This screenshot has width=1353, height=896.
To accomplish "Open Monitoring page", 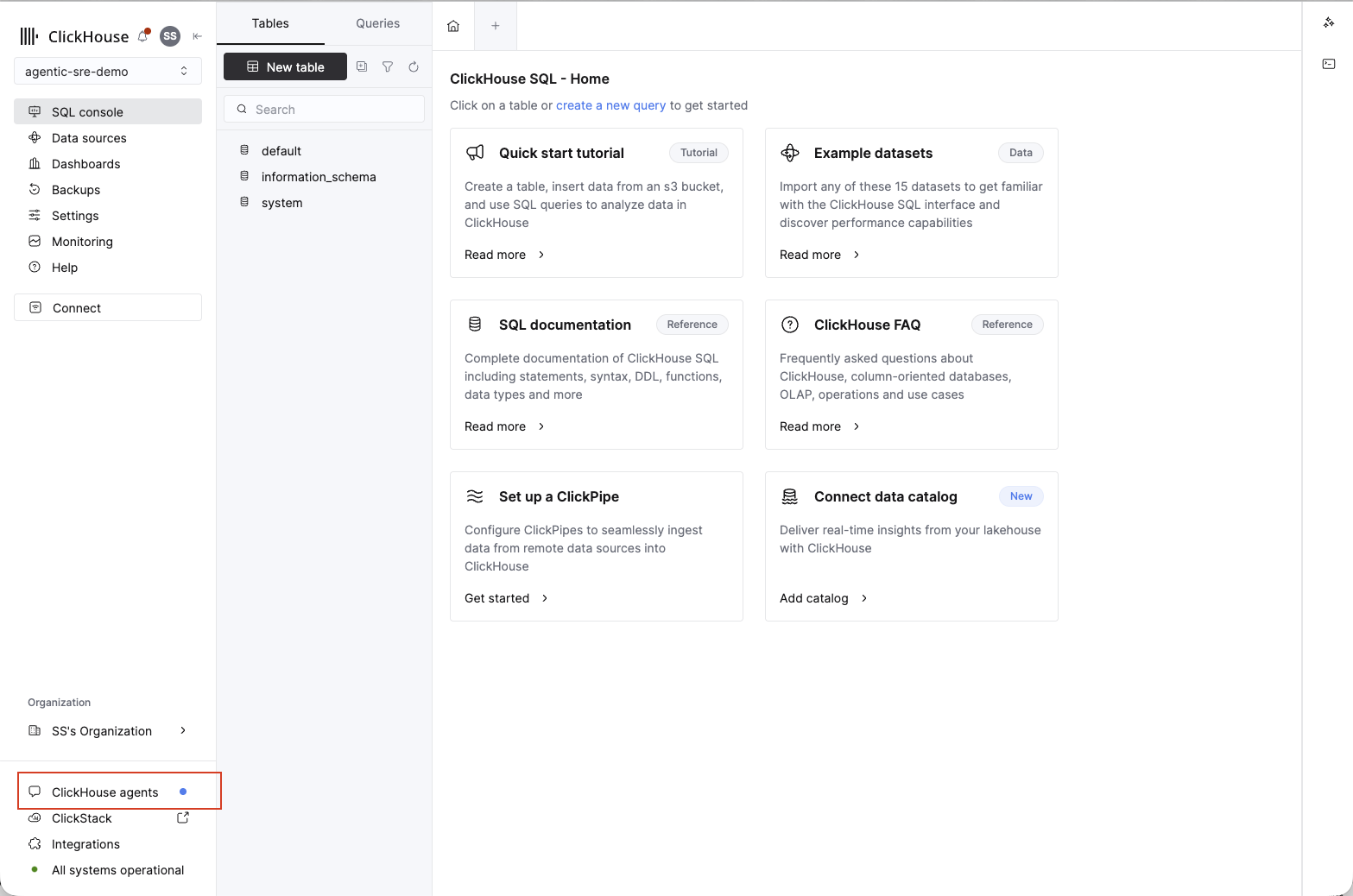I will pos(108,241).
